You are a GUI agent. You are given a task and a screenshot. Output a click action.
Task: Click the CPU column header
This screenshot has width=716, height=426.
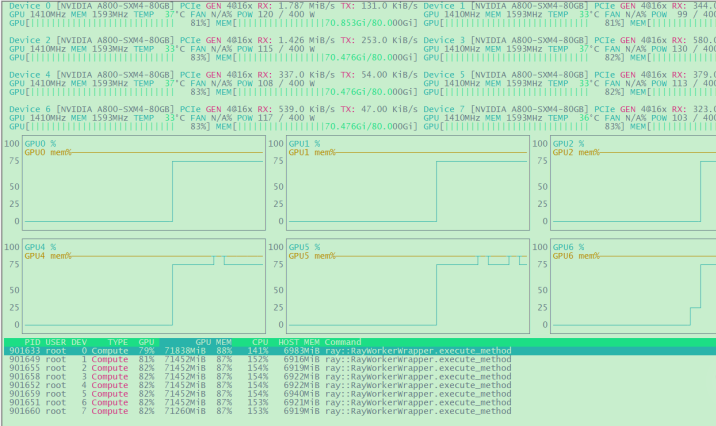click(260, 342)
